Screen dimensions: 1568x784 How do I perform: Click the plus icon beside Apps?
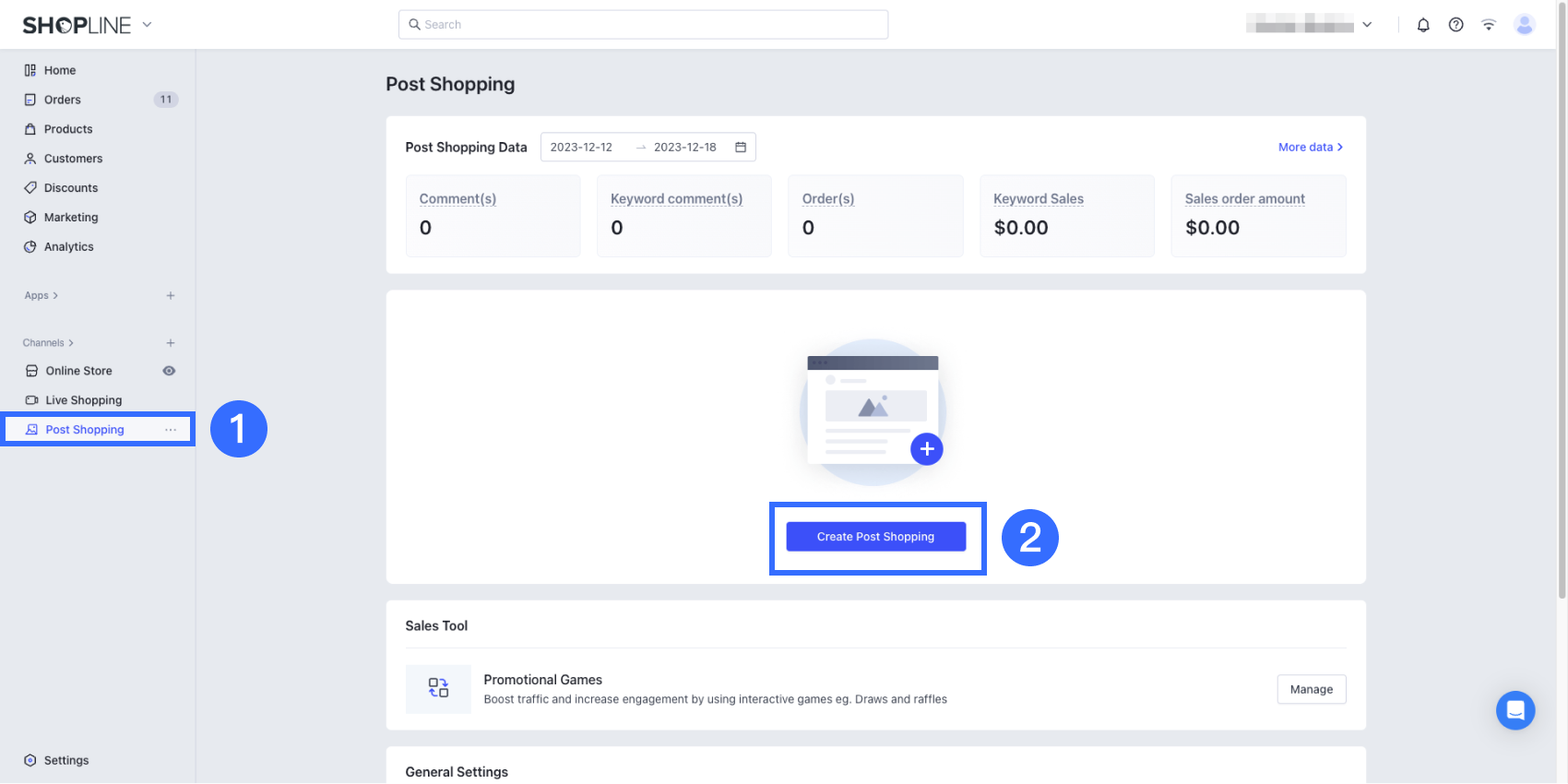pyautogui.click(x=171, y=296)
